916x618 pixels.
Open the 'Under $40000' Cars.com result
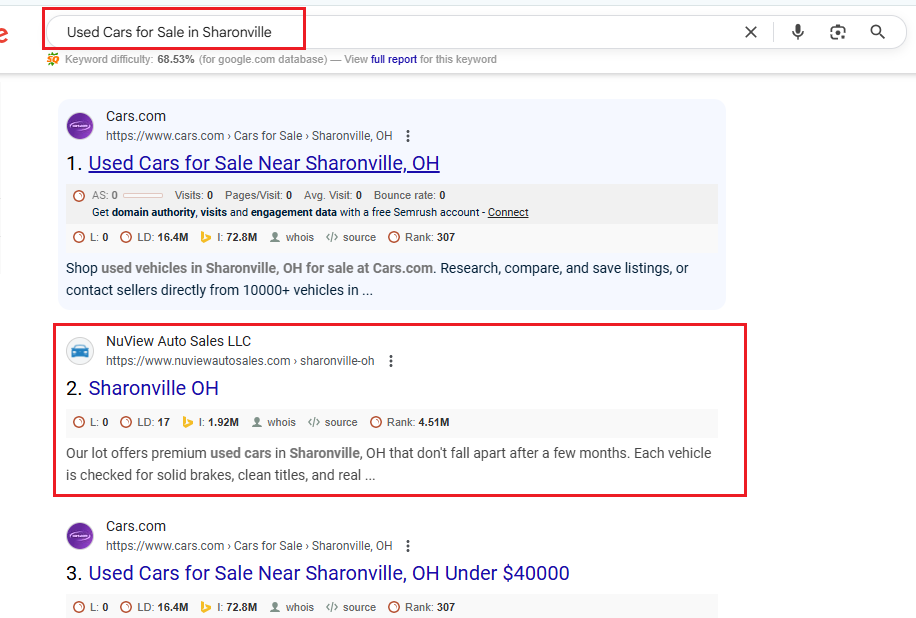[x=328, y=573]
